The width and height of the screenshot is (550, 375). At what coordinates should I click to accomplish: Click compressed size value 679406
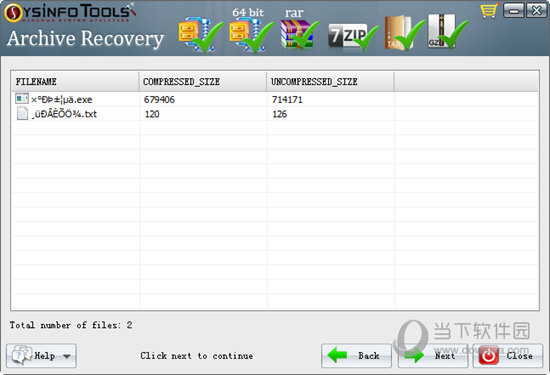[x=159, y=100]
